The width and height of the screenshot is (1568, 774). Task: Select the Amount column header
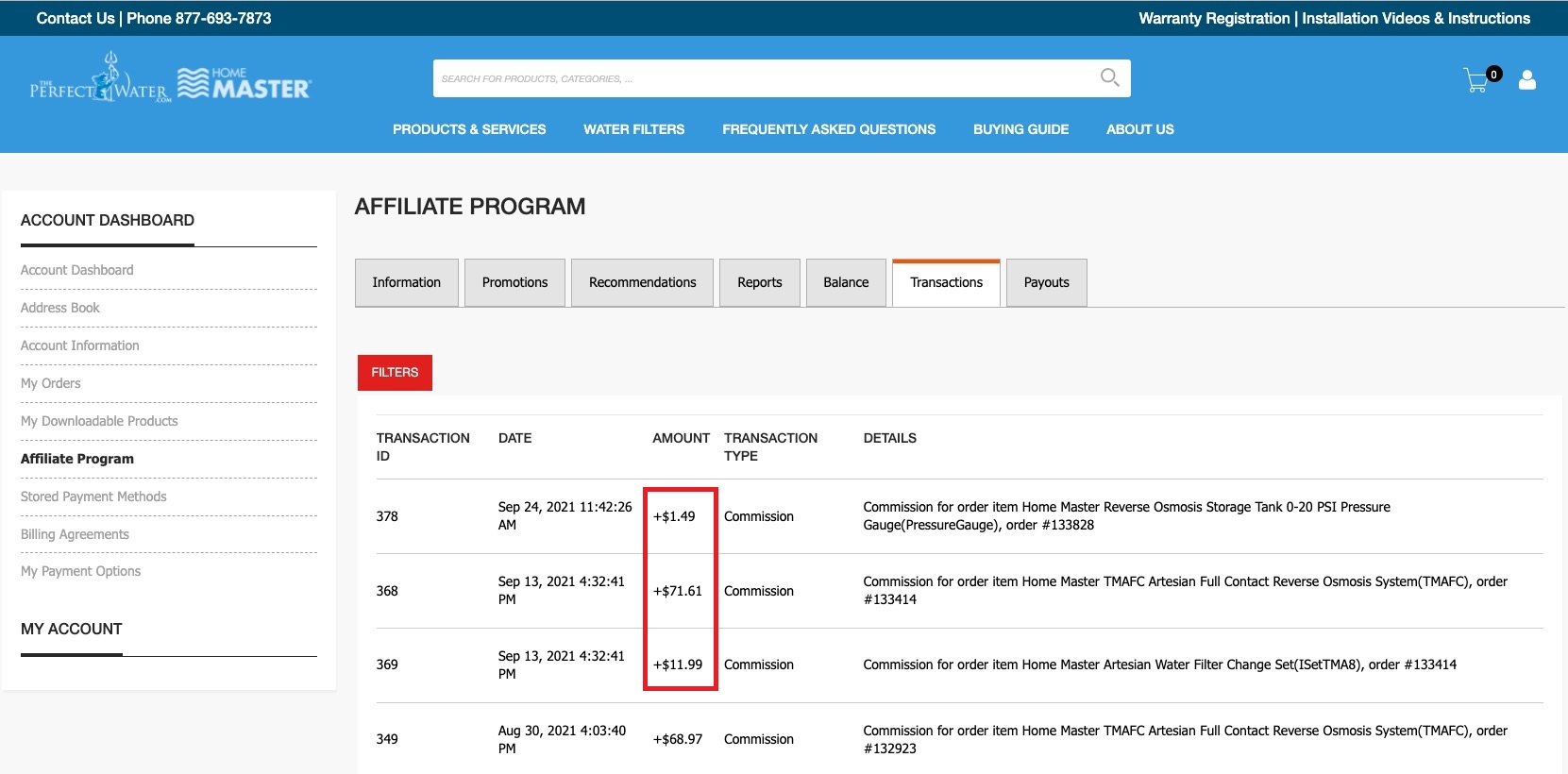pos(681,438)
